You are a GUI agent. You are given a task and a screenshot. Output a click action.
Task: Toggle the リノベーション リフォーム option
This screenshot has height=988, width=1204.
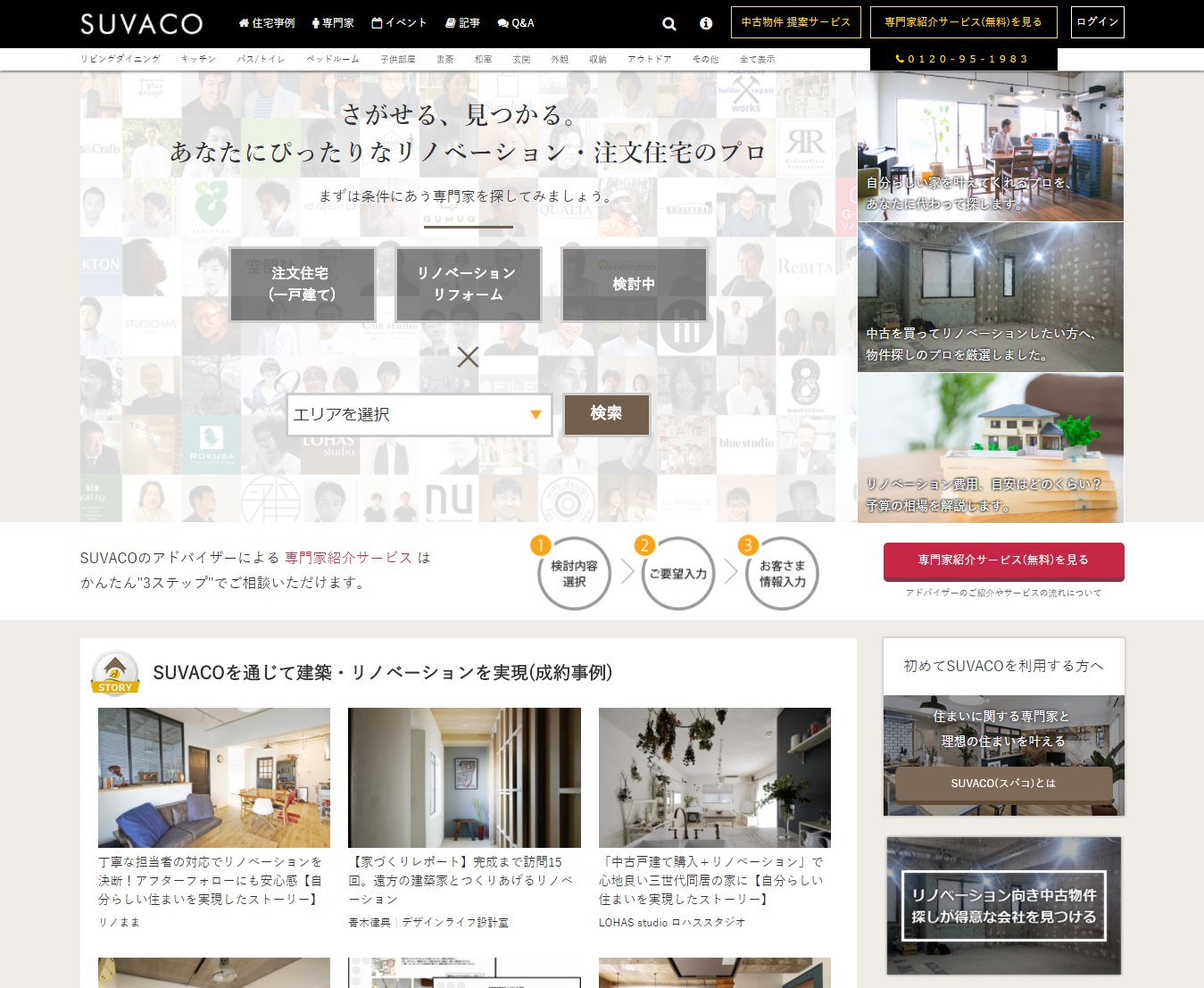(468, 284)
